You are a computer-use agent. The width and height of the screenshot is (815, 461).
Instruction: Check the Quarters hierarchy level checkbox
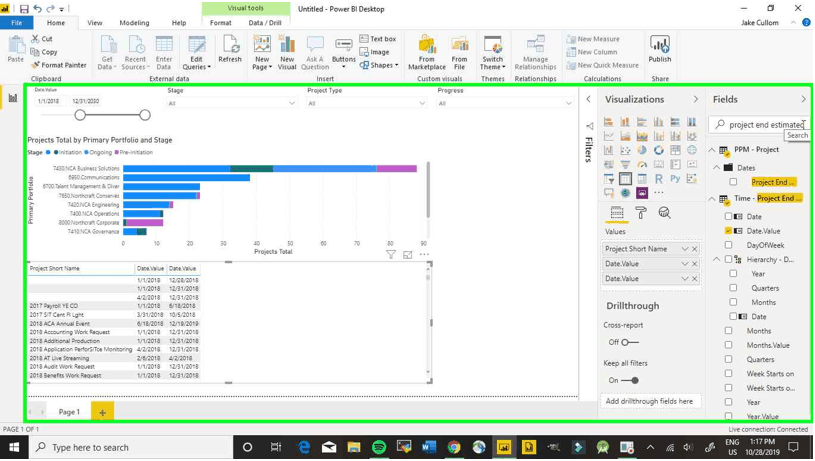click(x=733, y=288)
